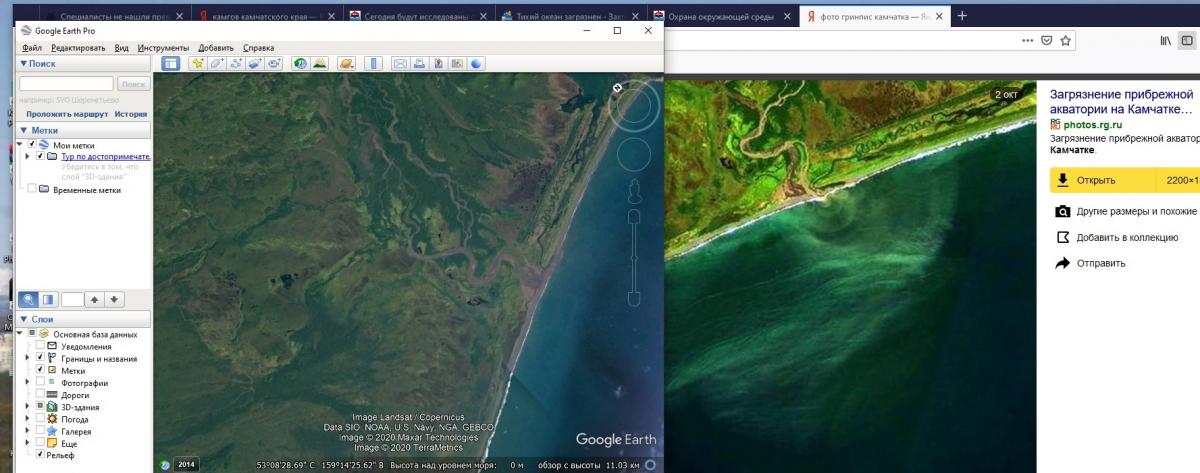Toggle the sunlight icon in toolbar

pos(319,63)
